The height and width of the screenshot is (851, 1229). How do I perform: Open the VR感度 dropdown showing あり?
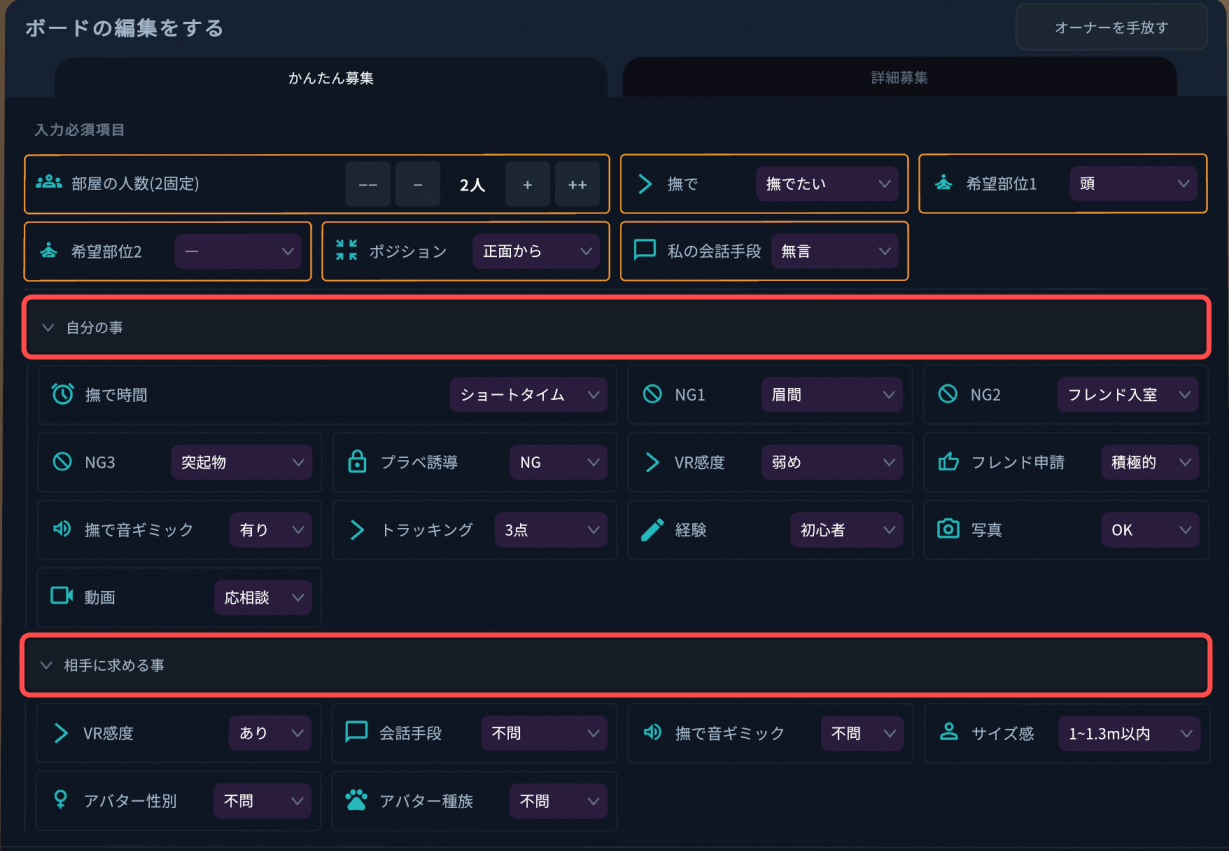270,733
